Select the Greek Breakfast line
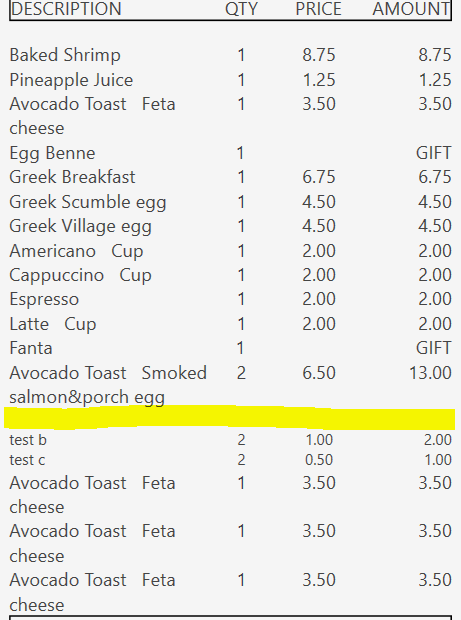 click(230, 177)
